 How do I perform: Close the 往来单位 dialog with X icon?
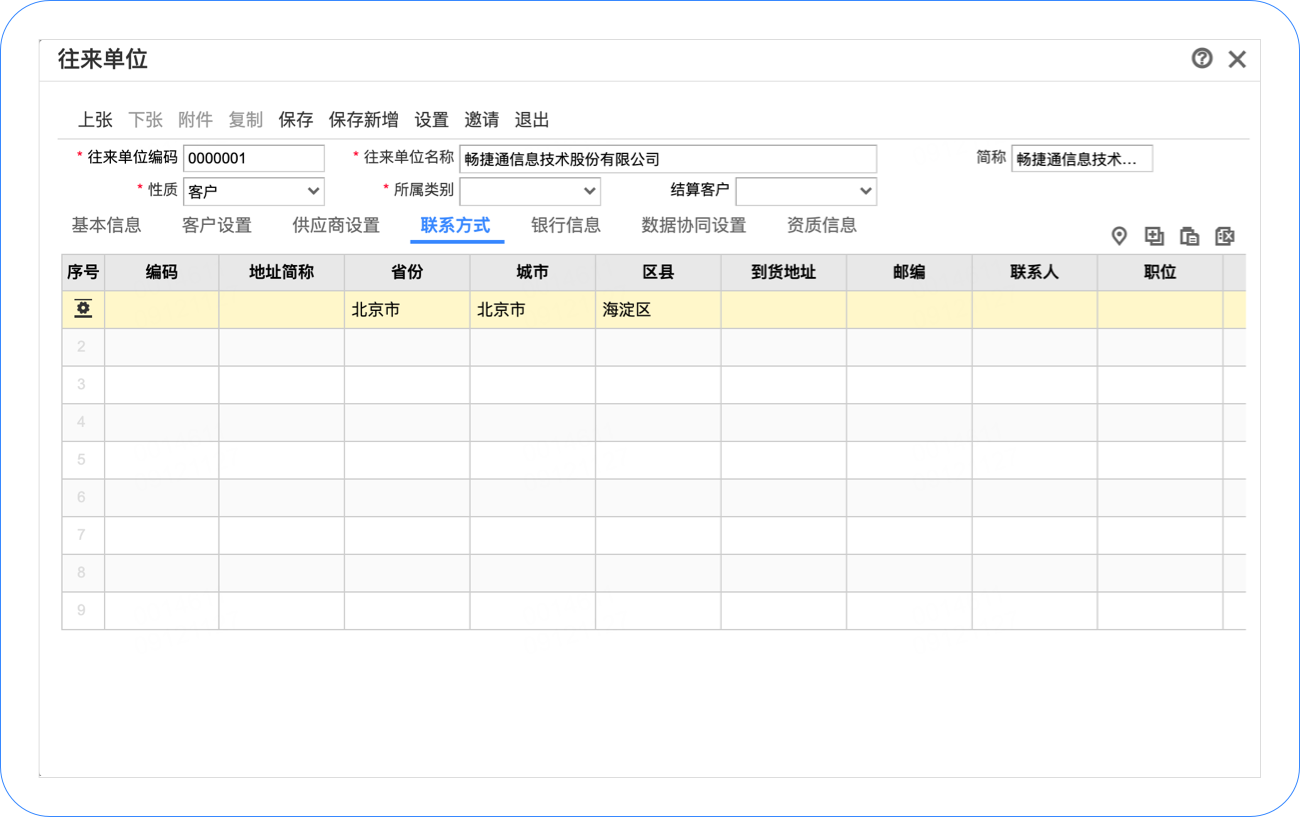point(1237,59)
